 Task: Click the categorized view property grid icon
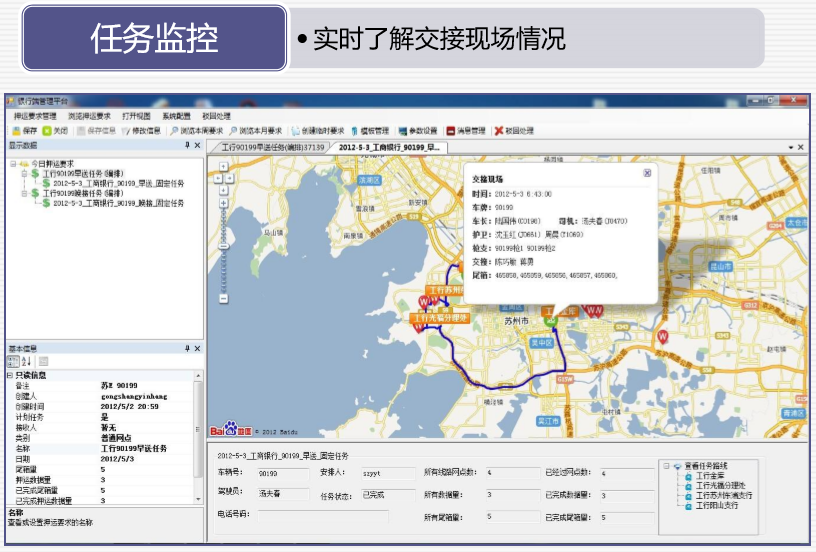tap(13, 361)
